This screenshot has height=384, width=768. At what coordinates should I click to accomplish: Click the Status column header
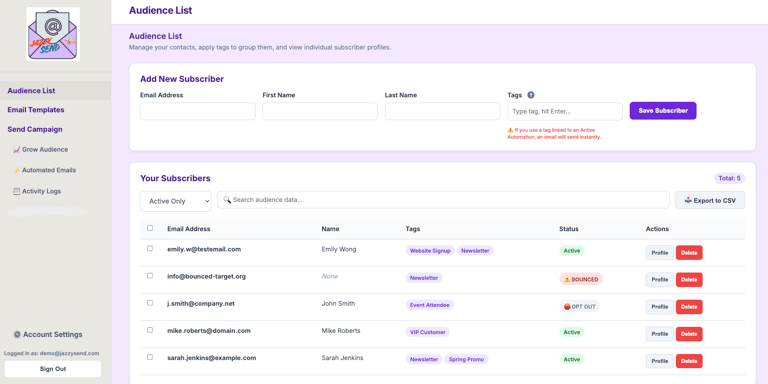tap(569, 229)
